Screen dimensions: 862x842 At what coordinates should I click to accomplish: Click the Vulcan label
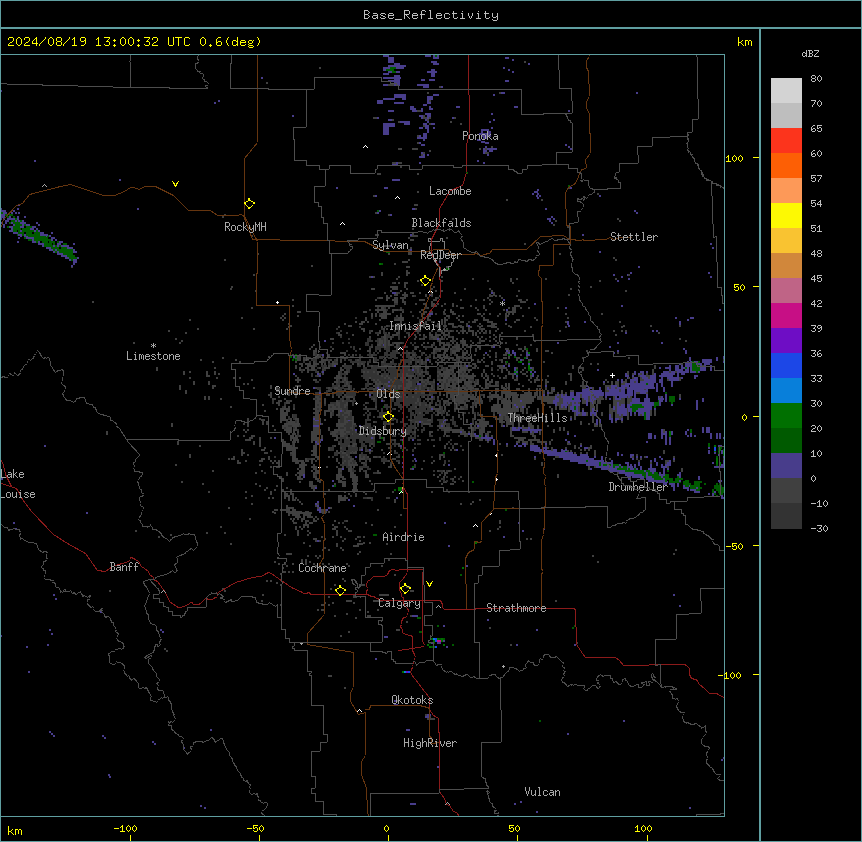tap(543, 792)
